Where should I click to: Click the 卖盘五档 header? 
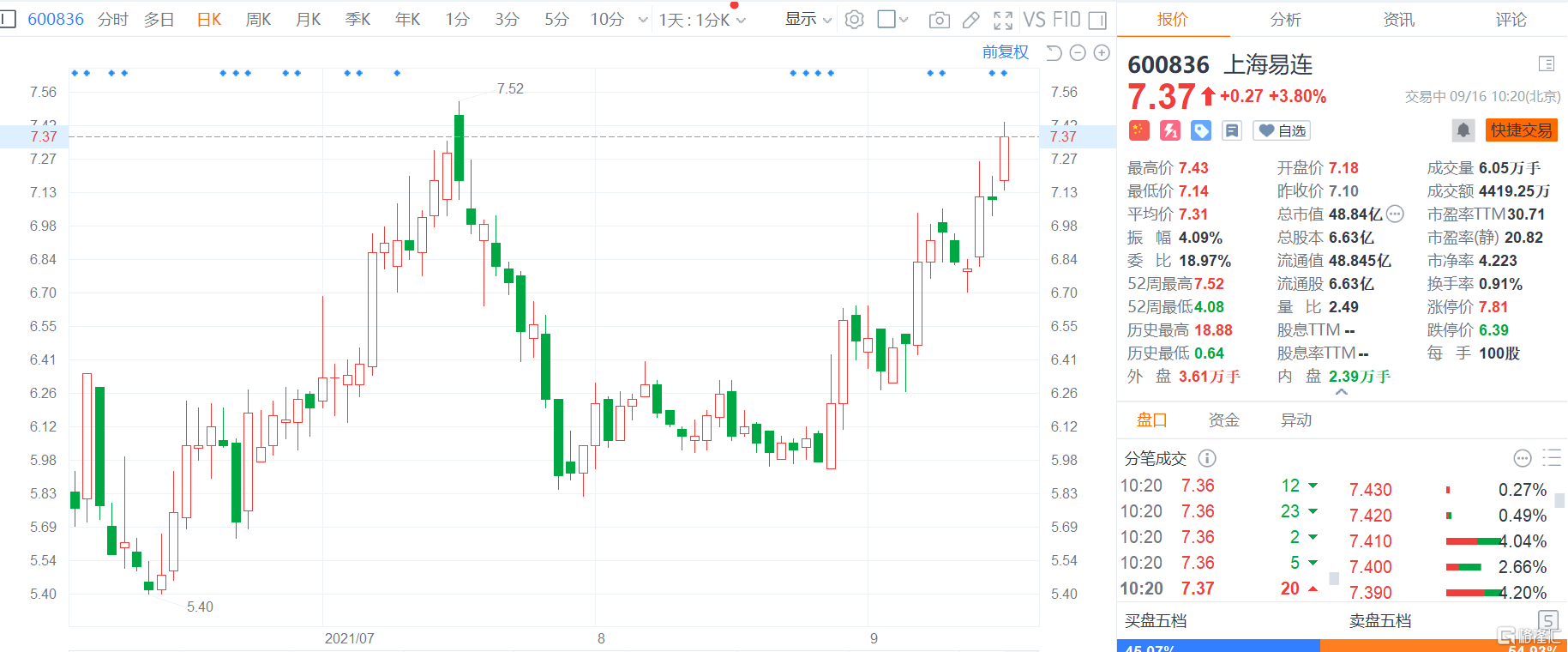click(1380, 621)
